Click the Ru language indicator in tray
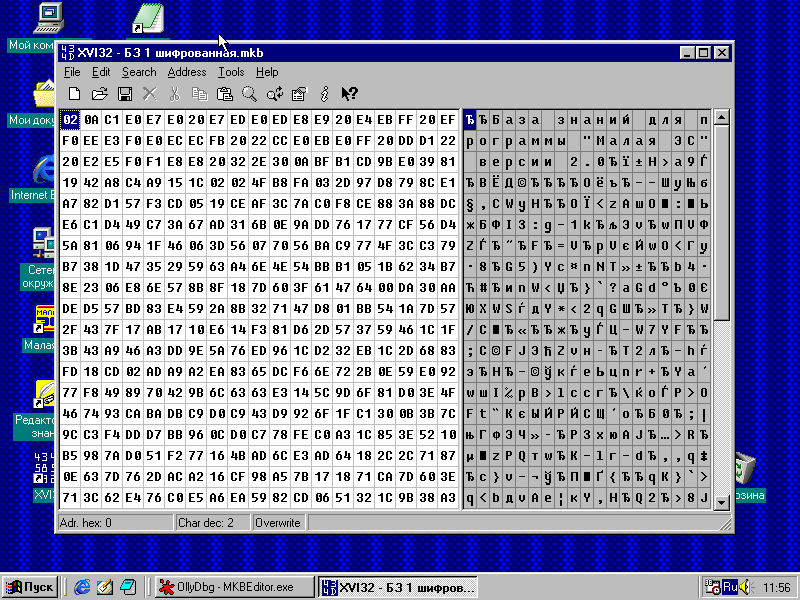Image resolution: width=800 pixels, height=600 pixels. (730, 587)
